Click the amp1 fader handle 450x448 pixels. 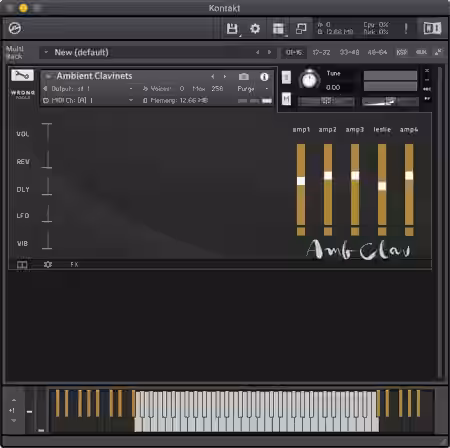pyautogui.click(x=301, y=181)
